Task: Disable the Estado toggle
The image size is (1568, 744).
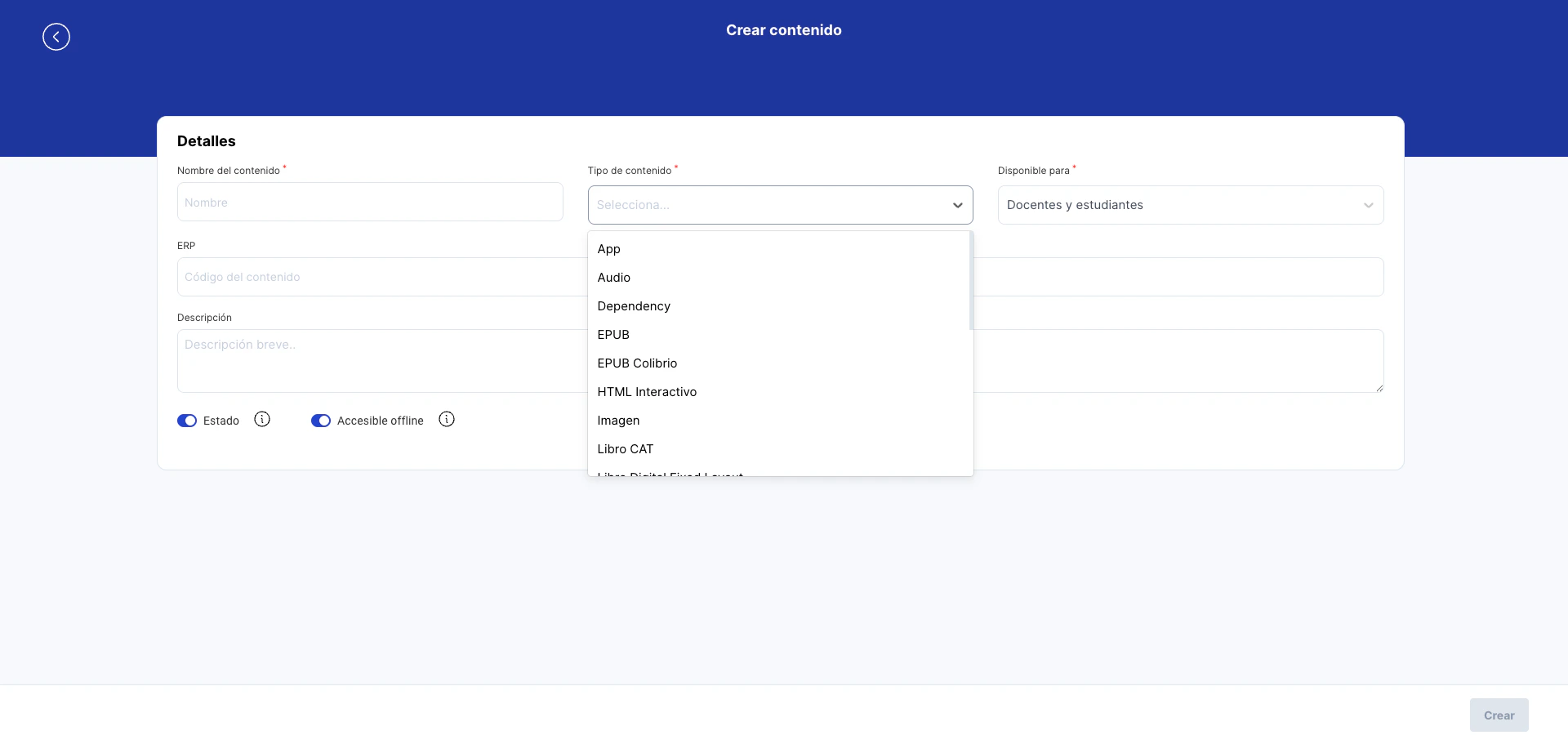Action: [187, 420]
